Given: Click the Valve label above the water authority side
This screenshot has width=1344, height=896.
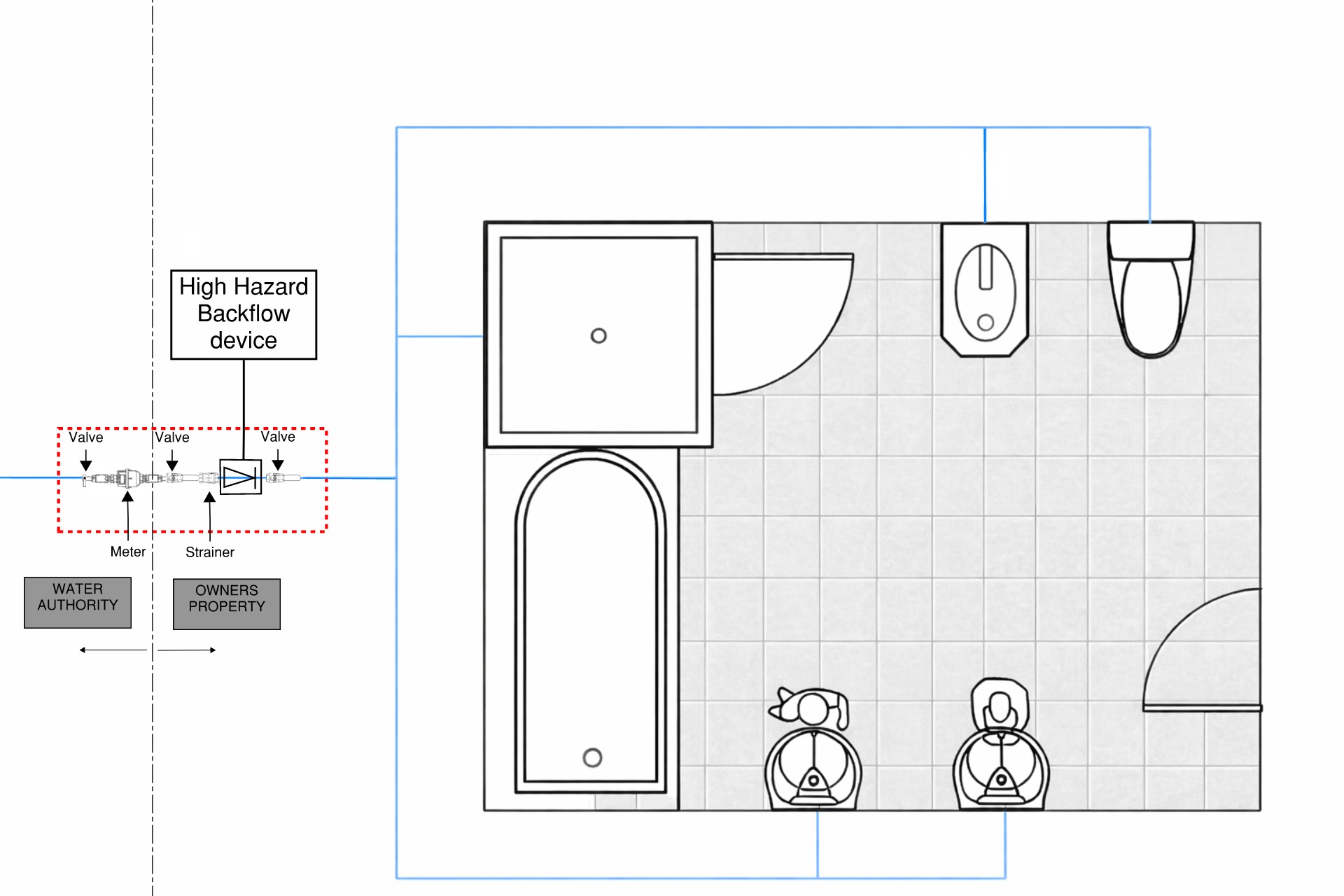Looking at the screenshot, I should [86, 437].
